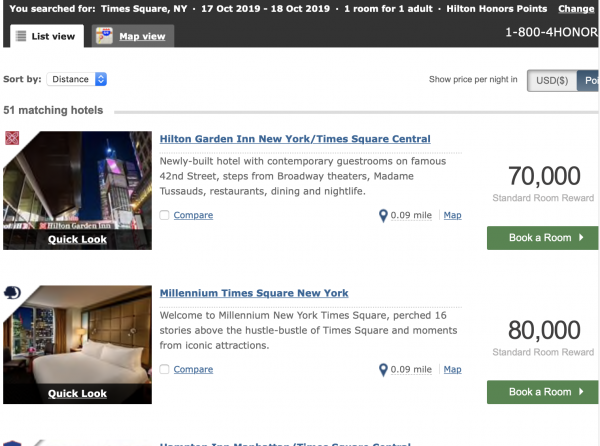Open the Sort by Distance dropdown

coord(77,79)
